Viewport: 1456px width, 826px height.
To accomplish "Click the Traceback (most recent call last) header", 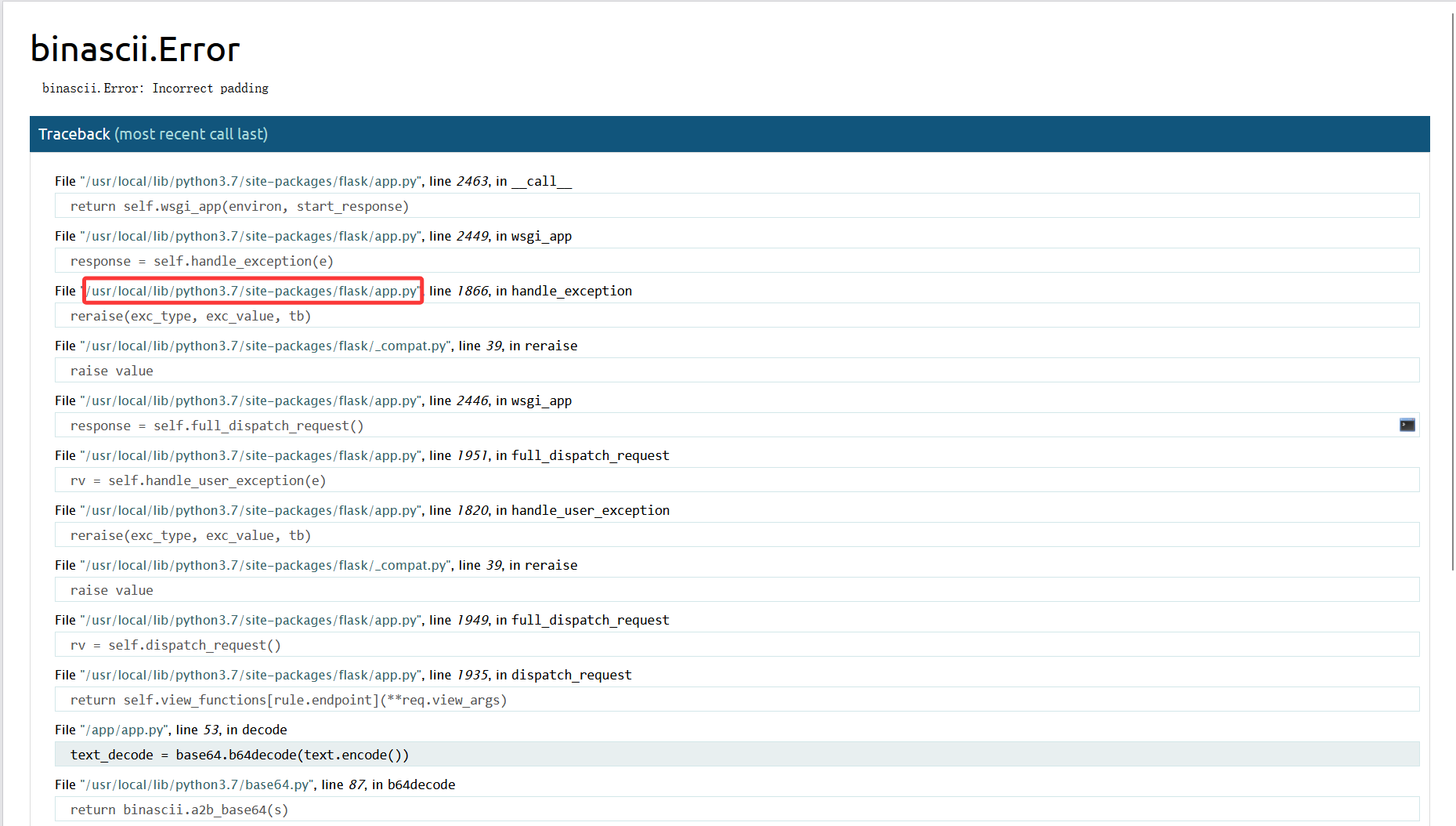I will coord(153,134).
